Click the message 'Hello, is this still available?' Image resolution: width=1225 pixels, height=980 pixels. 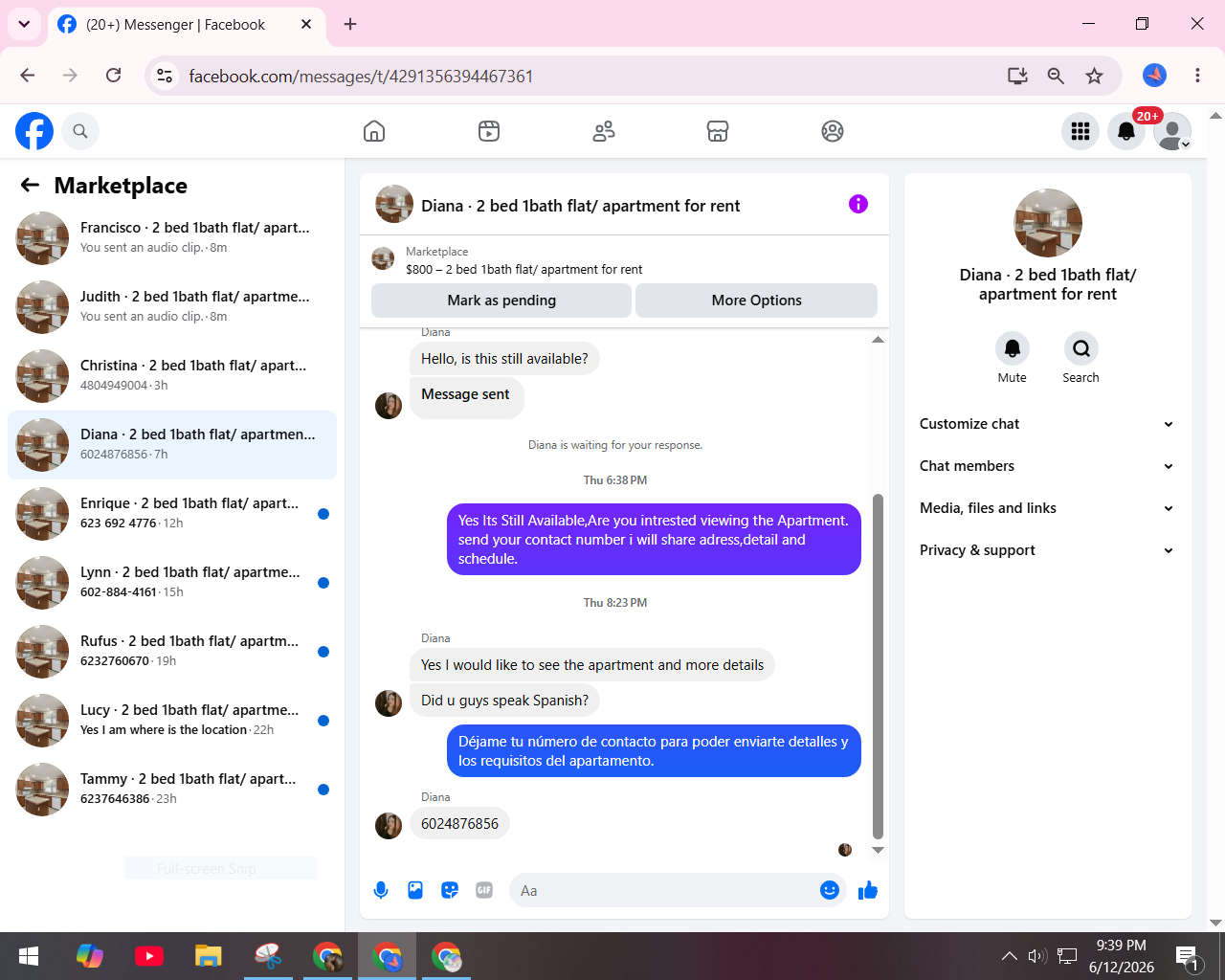(504, 359)
